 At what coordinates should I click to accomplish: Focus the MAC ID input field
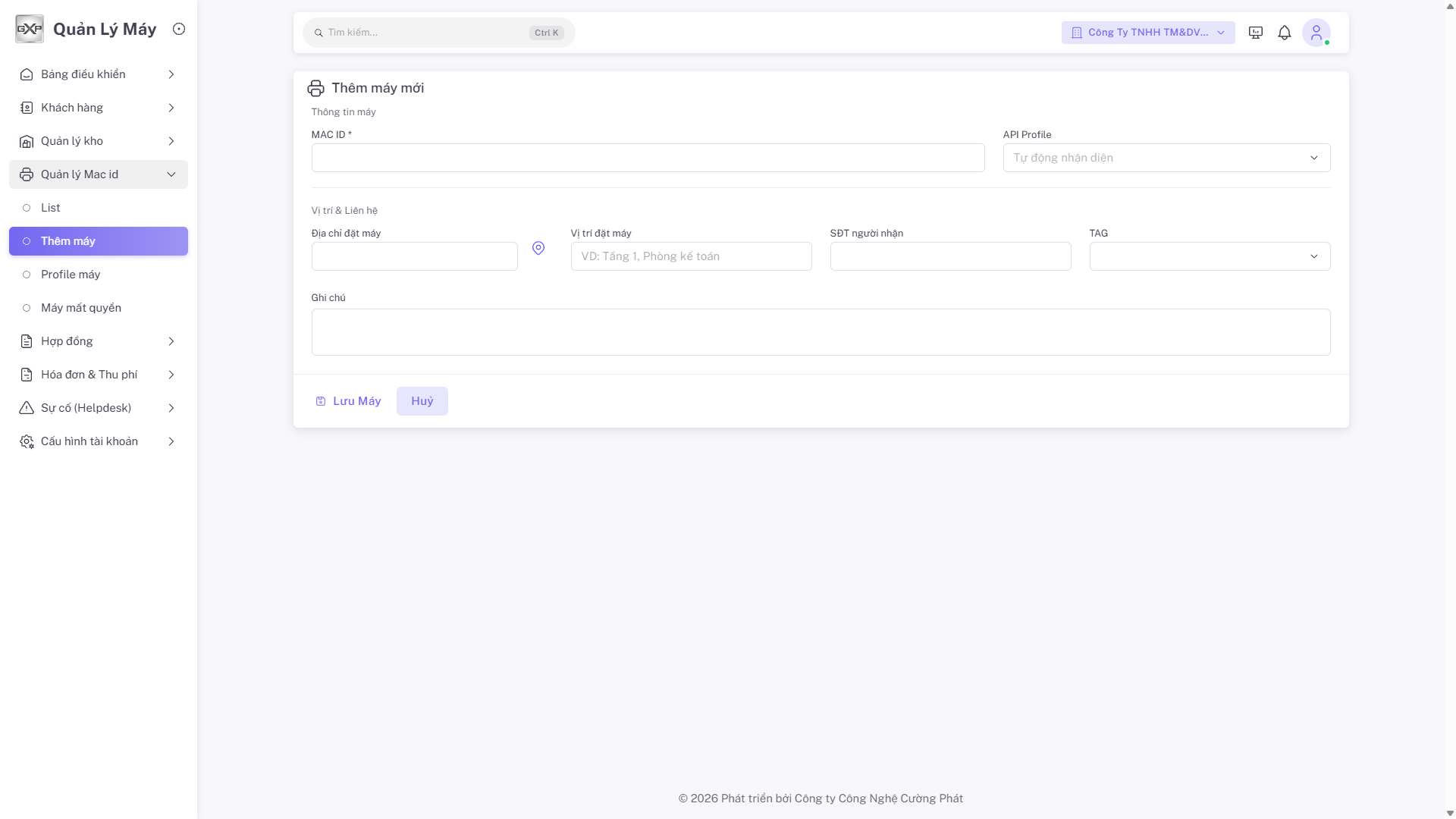(x=648, y=158)
